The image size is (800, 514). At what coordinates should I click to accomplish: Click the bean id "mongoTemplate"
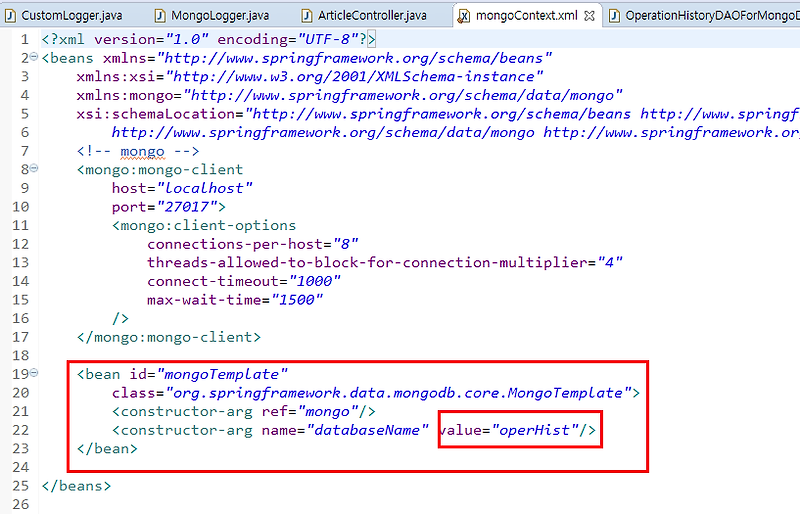tap(222, 374)
